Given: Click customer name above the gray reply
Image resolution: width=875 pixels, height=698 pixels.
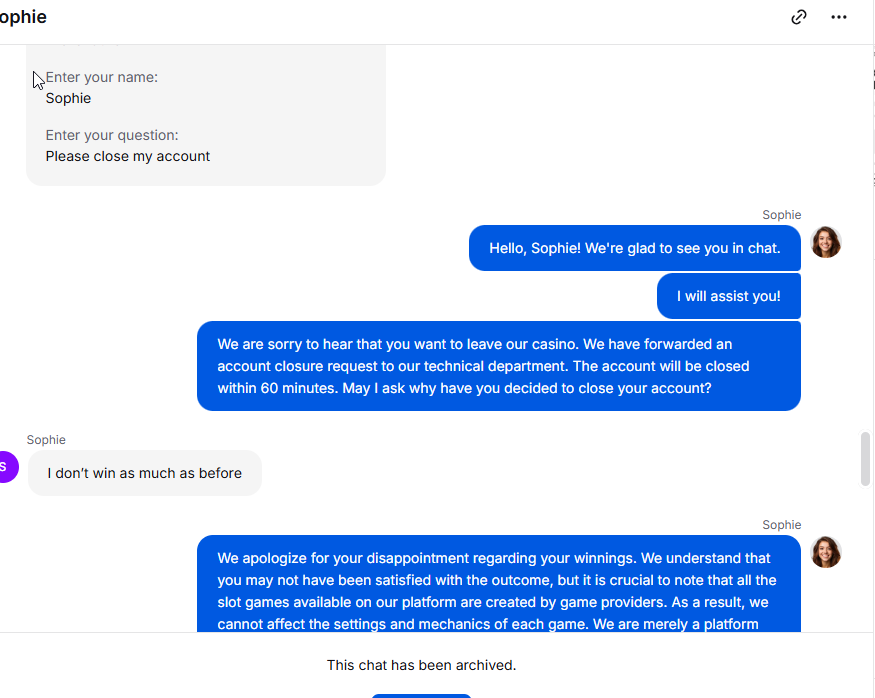Looking at the screenshot, I should 46,440.
